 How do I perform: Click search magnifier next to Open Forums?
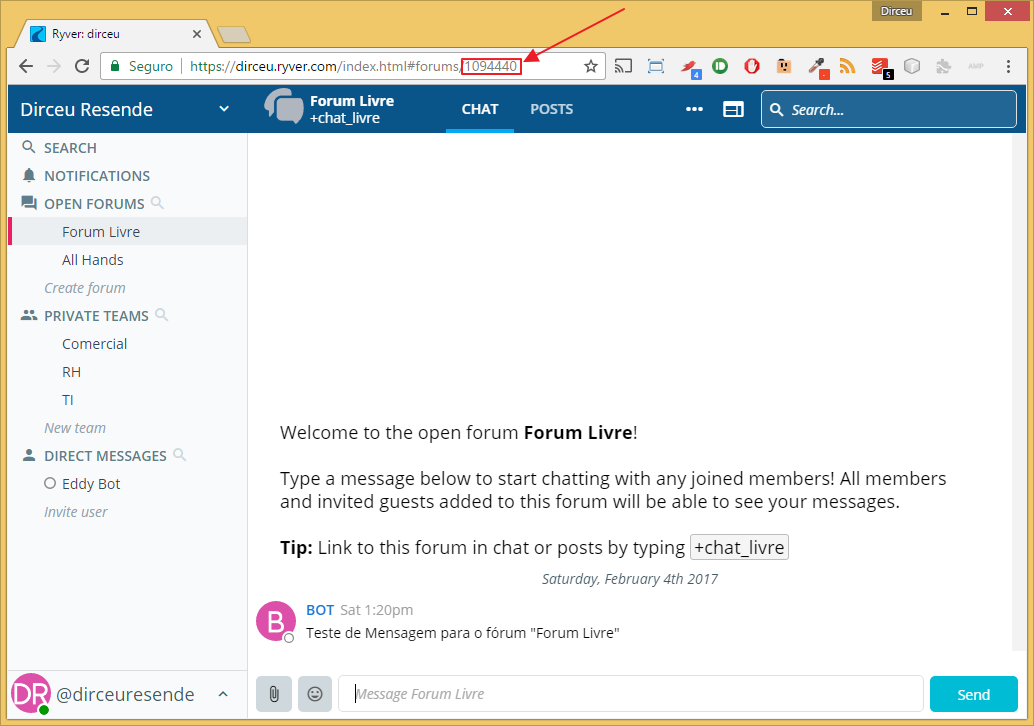pos(157,203)
